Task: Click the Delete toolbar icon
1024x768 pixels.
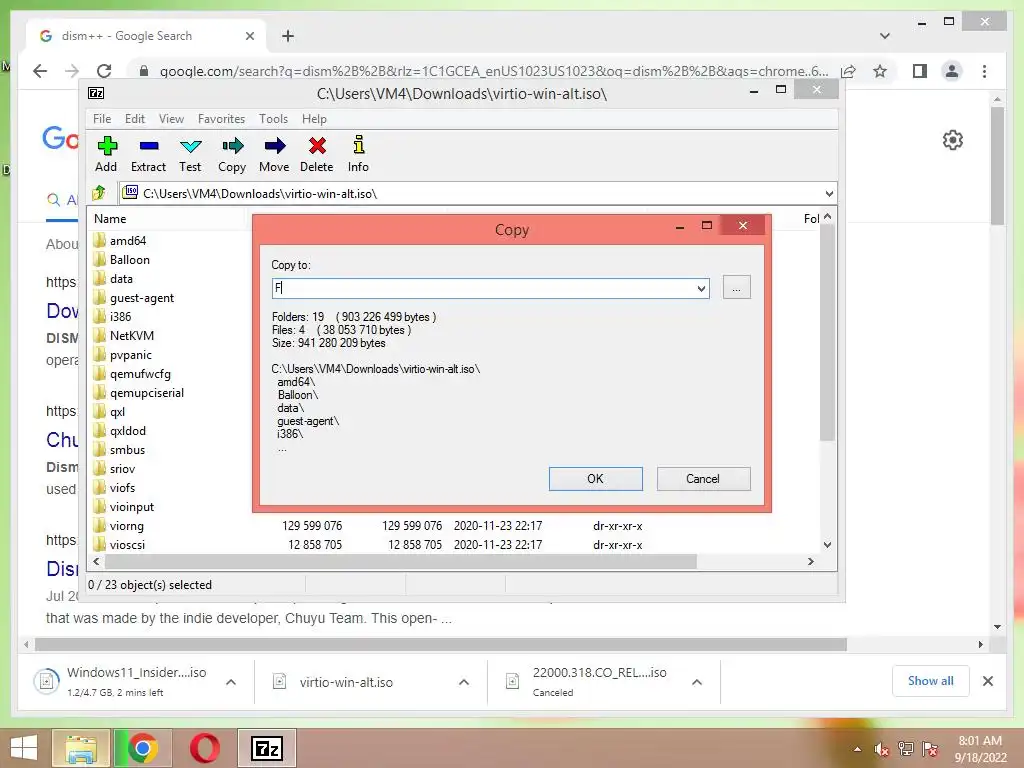Action: (x=317, y=154)
